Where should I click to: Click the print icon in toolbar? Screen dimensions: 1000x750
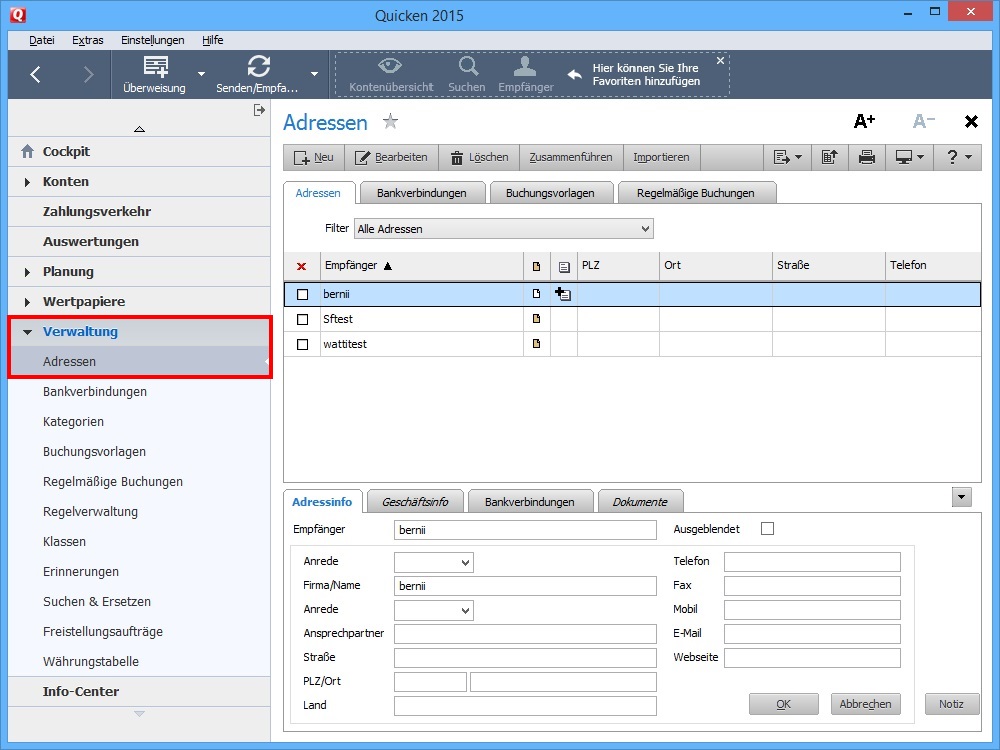coord(867,157)
